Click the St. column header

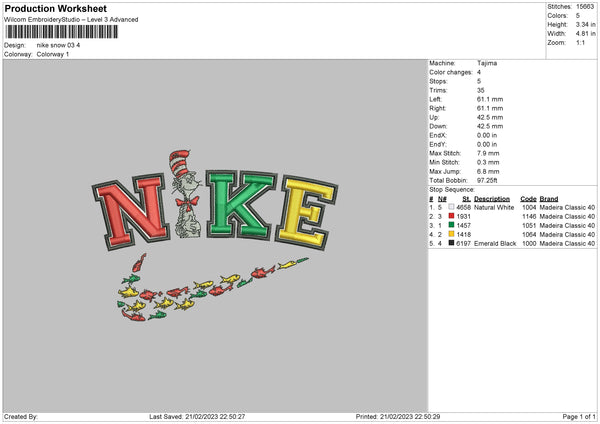click(x=466, y=199)
